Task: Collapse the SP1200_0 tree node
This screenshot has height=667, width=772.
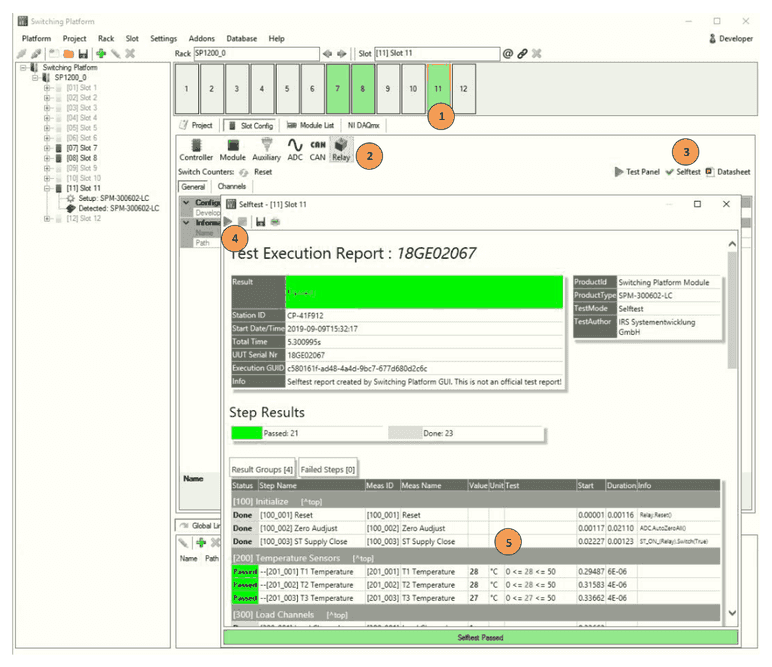Action: [35, 78]
